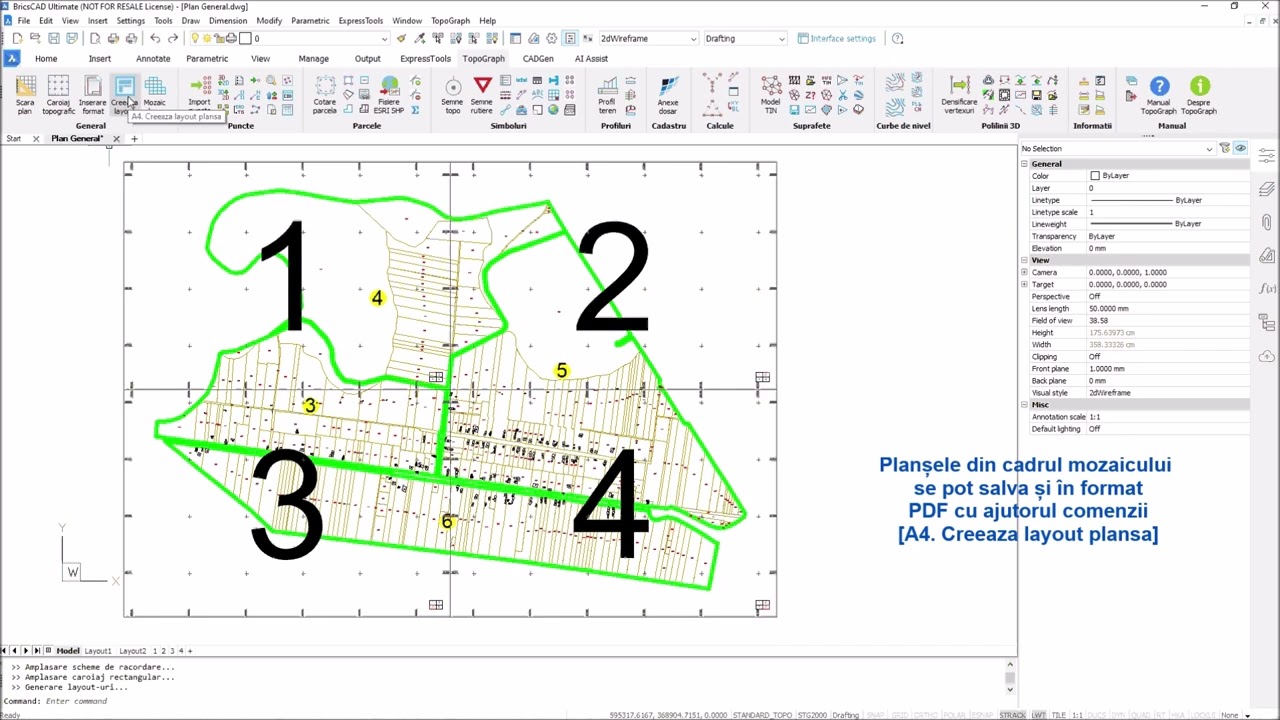The width and height of the screenshot is (1280, 720).
Task: Open Manual TopoGraph help
Action: pos(1159,95)
